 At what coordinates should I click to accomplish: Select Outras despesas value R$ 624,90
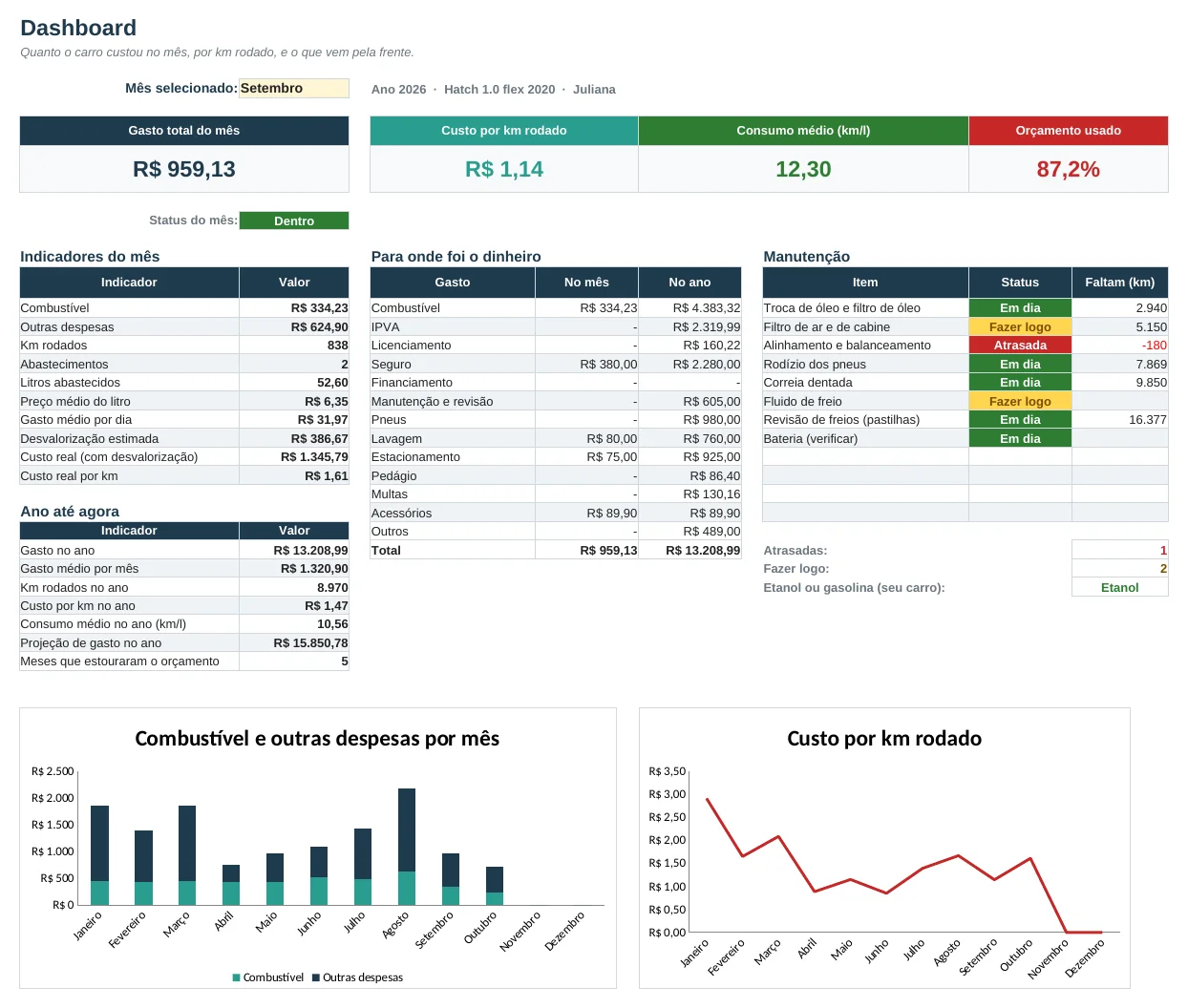pos(294,327)
